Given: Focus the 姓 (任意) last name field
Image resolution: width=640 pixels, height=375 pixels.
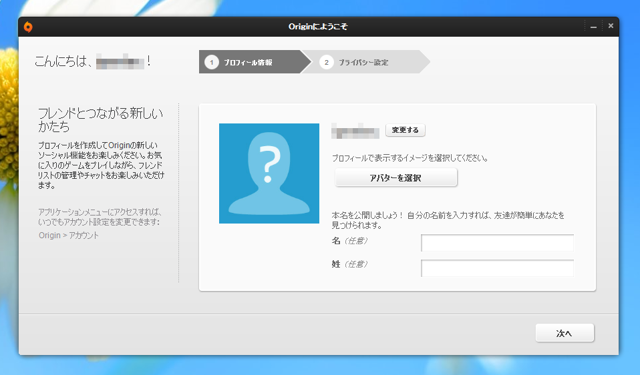Looking at the screenshot, I should (497, 268).
